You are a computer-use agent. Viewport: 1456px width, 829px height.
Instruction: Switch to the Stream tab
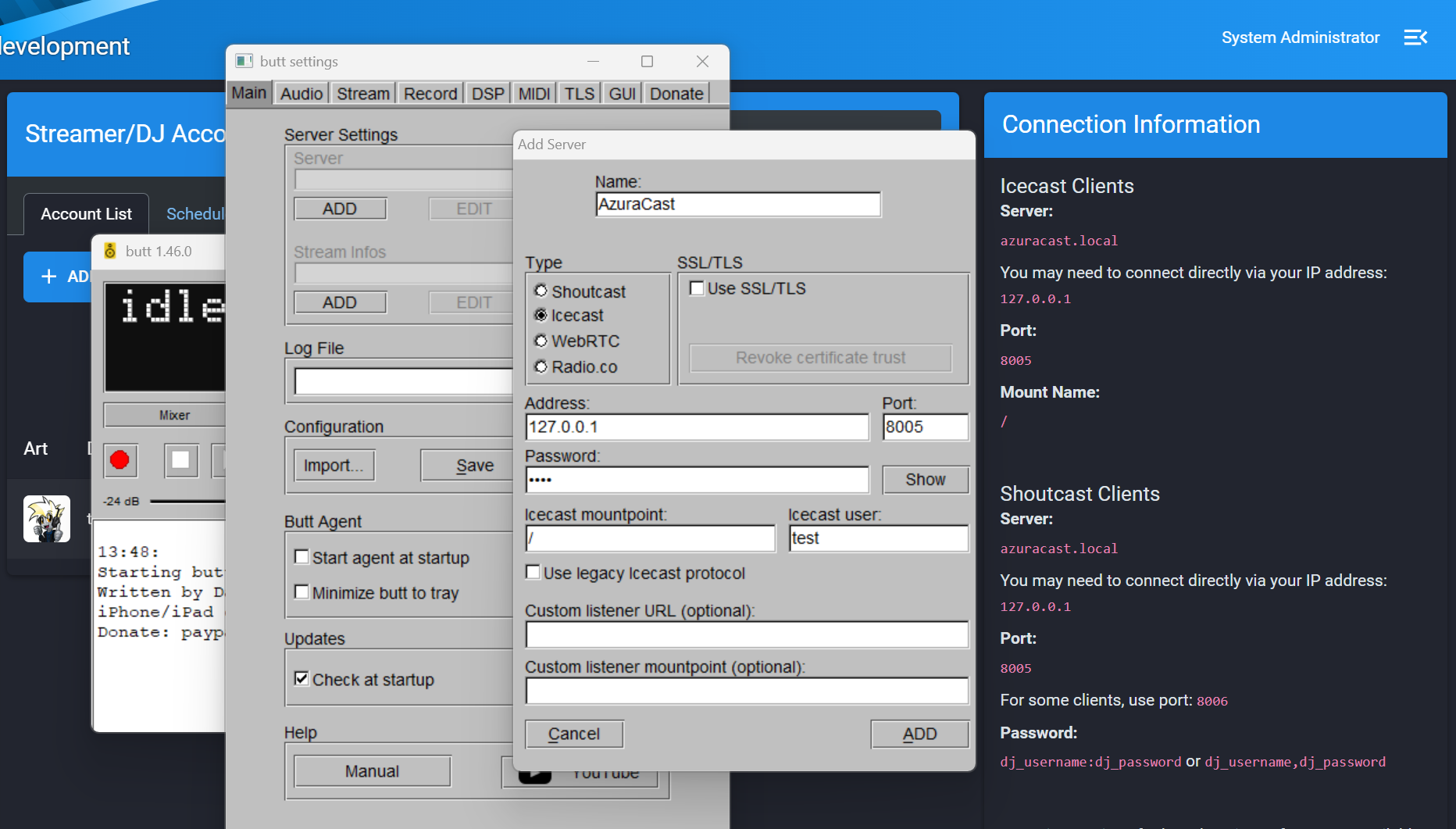(363, 94)
